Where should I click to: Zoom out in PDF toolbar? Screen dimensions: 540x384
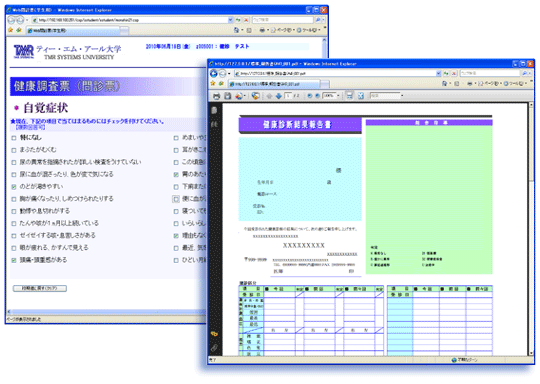coord(310,96)
